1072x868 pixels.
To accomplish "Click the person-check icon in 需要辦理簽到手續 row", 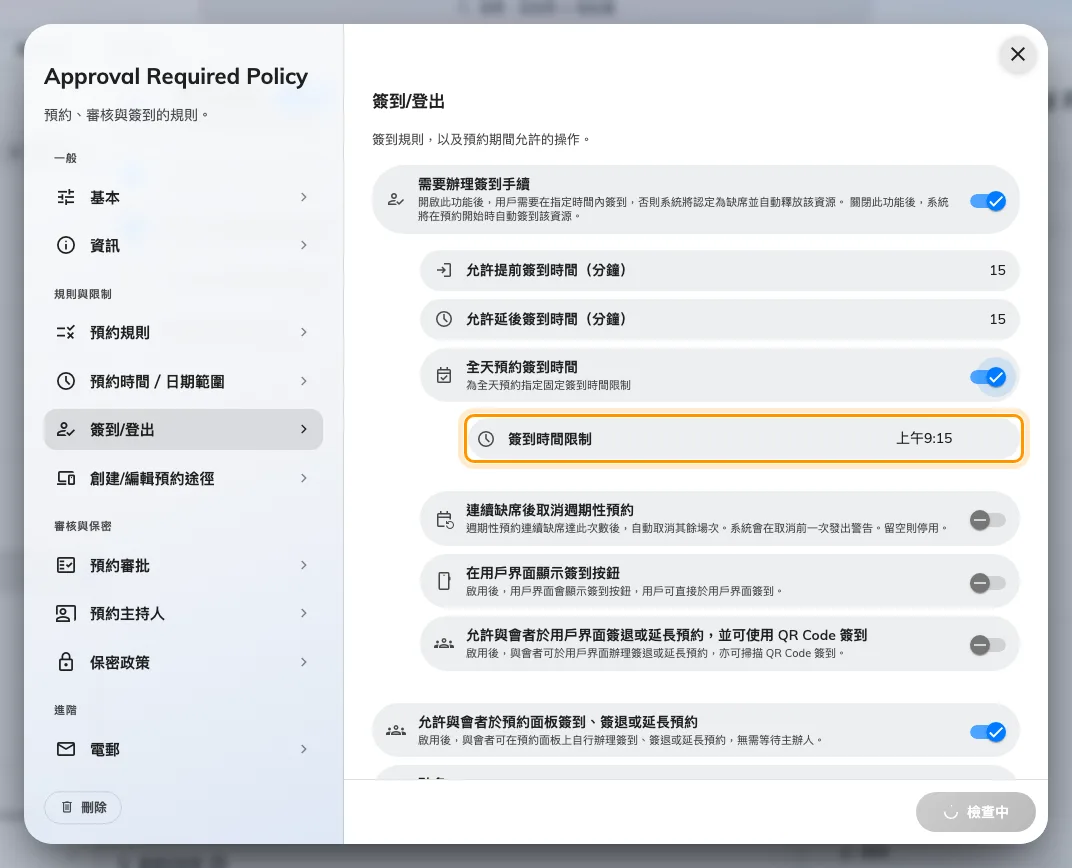I will click(395, 200).
